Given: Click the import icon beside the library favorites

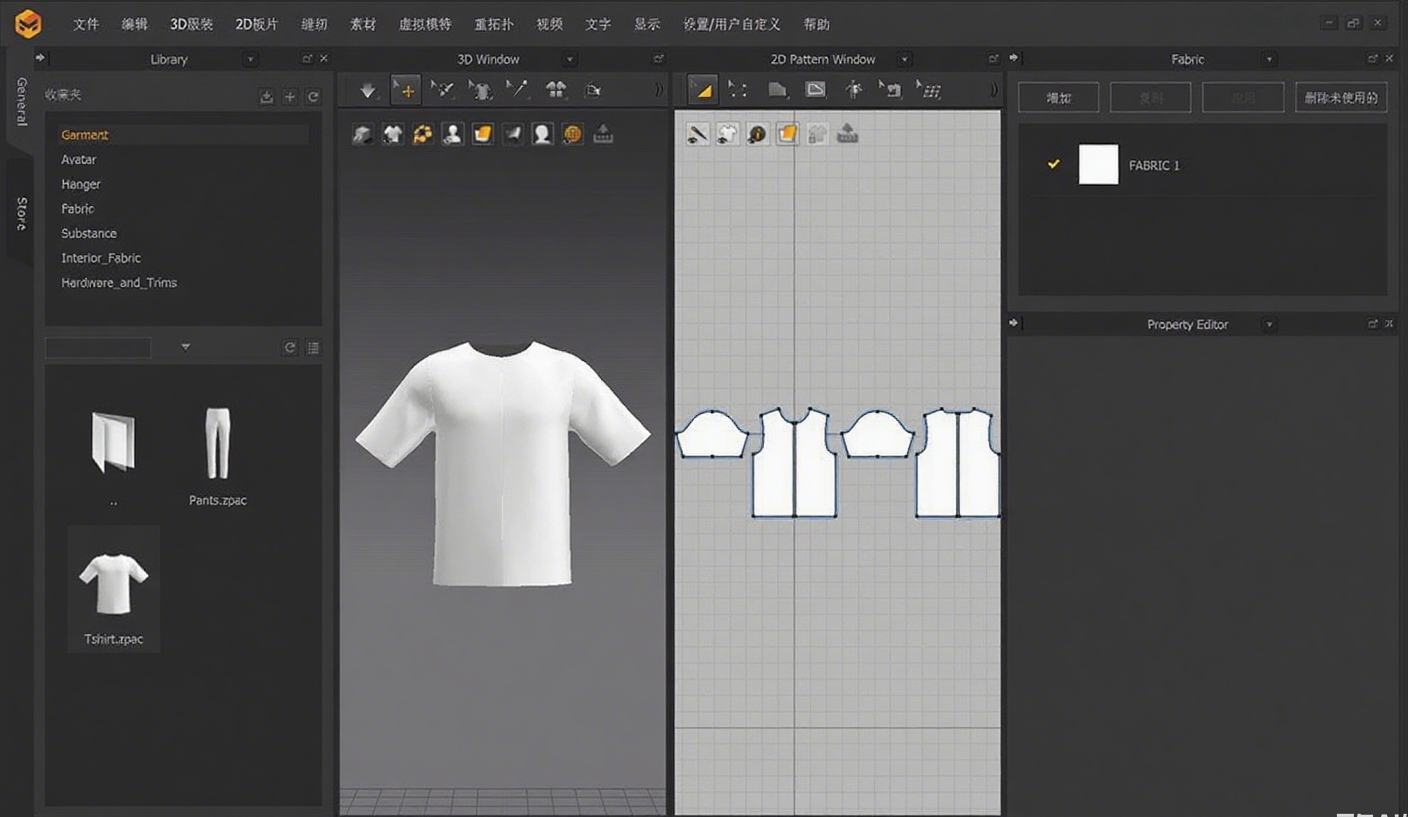Looking at the screenshot, I should click(x=266, y=97).
